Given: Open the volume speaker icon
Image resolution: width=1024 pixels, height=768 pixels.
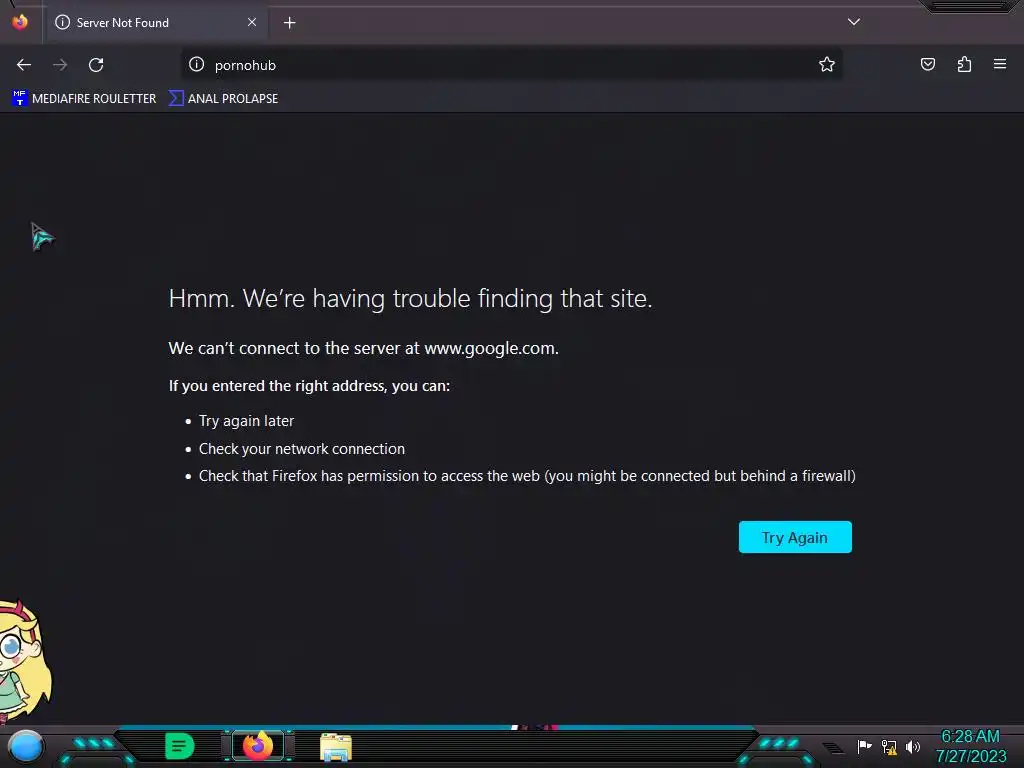Looking at the screenshot, I should [x=913, y=746].
